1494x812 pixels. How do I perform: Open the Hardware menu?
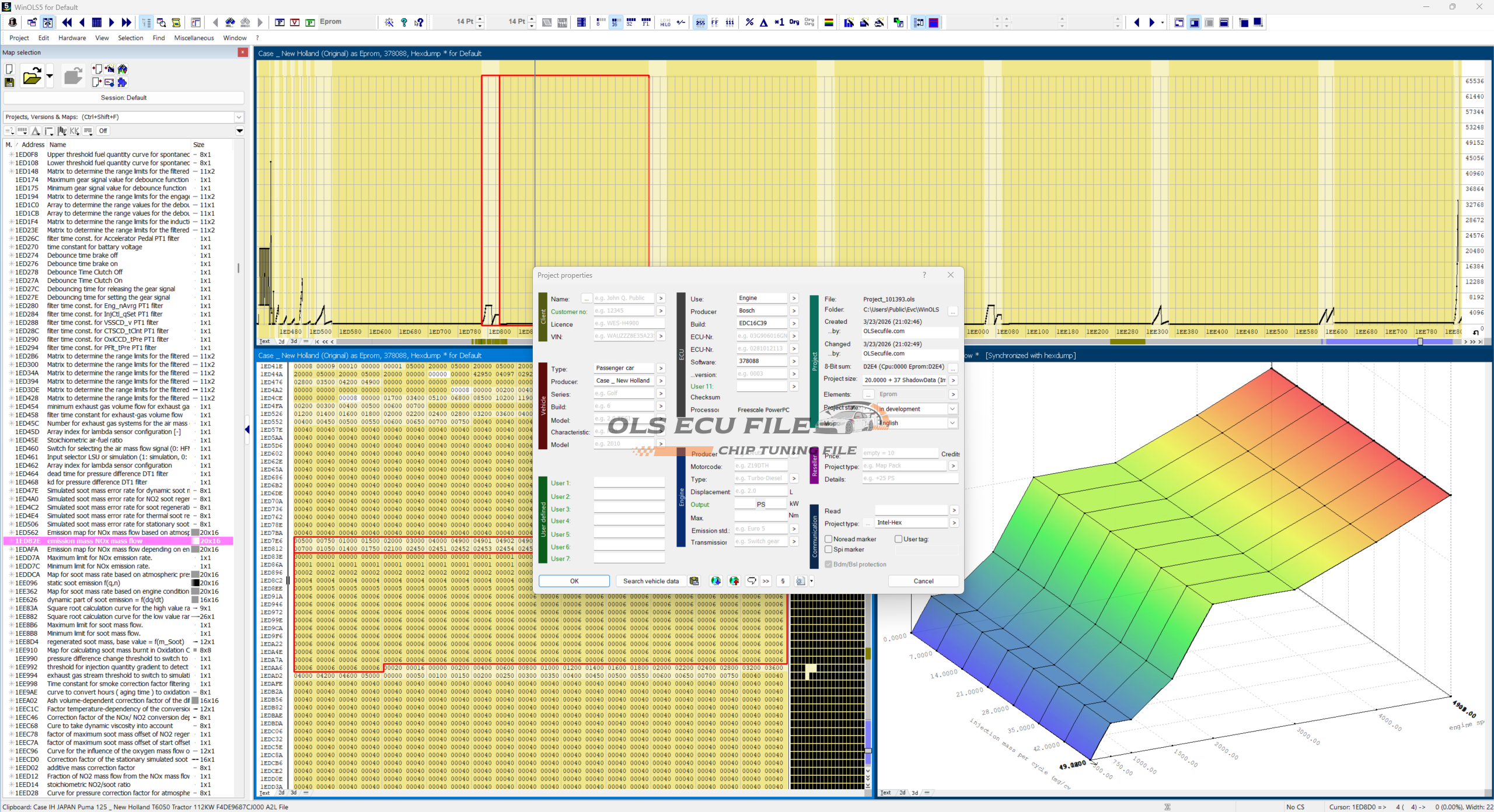[x=72, y=38]
